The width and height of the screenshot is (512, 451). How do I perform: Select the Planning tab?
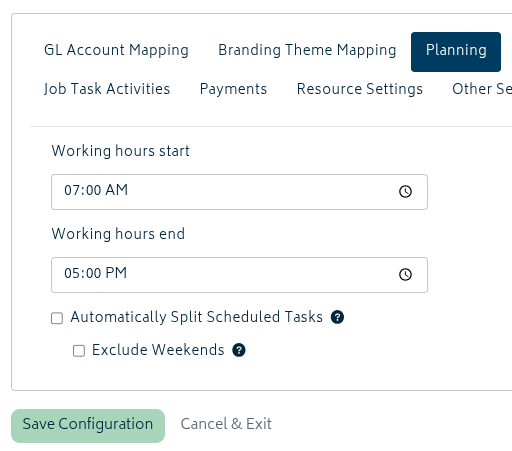click(456, 52)
